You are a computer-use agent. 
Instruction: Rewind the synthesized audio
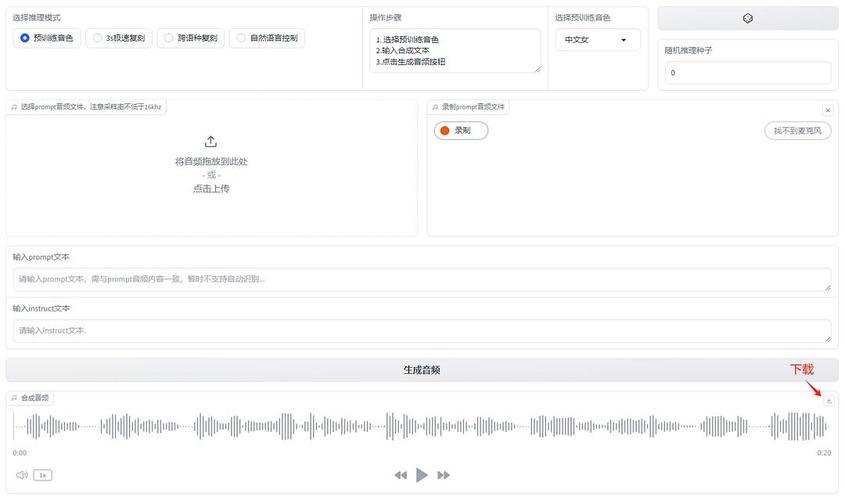(x=400, y=475)
